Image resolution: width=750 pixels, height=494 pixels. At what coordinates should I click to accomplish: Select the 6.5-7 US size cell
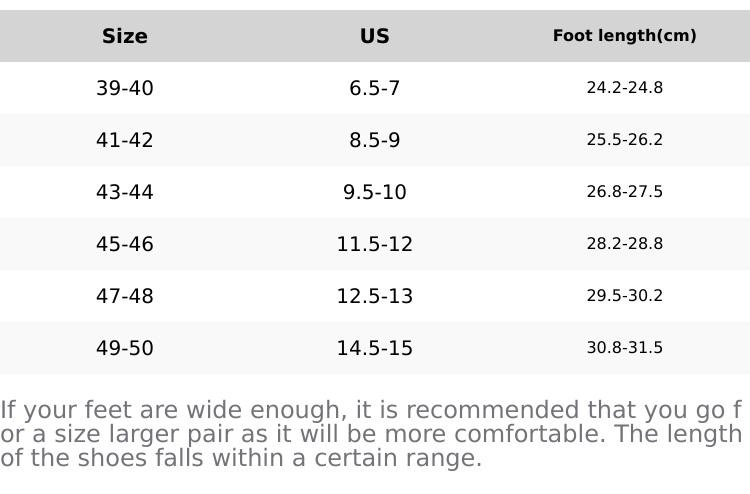pyautogui.click(x=374, y=88)
